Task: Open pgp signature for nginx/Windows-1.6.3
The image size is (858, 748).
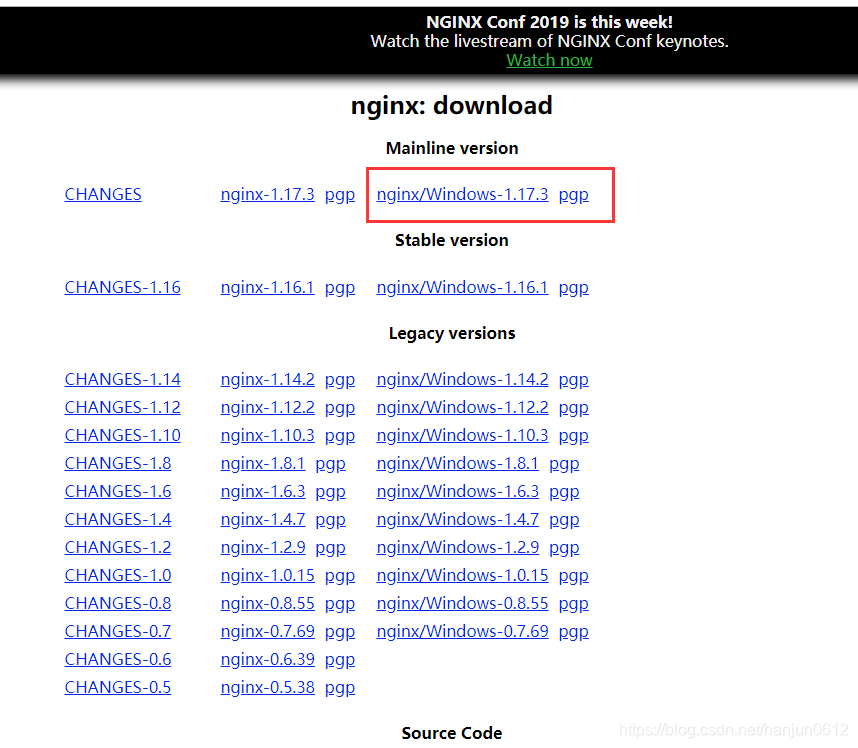Action: [x=564, y=492]
